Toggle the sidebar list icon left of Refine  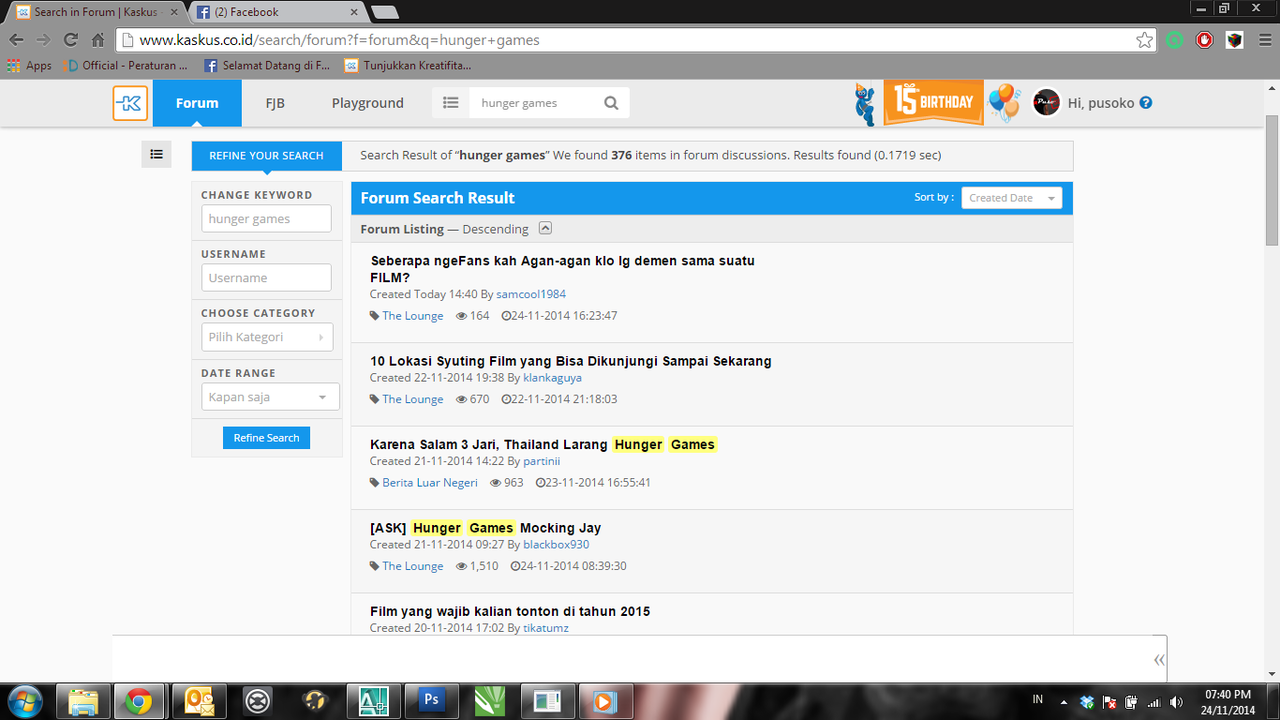(156, 155)
